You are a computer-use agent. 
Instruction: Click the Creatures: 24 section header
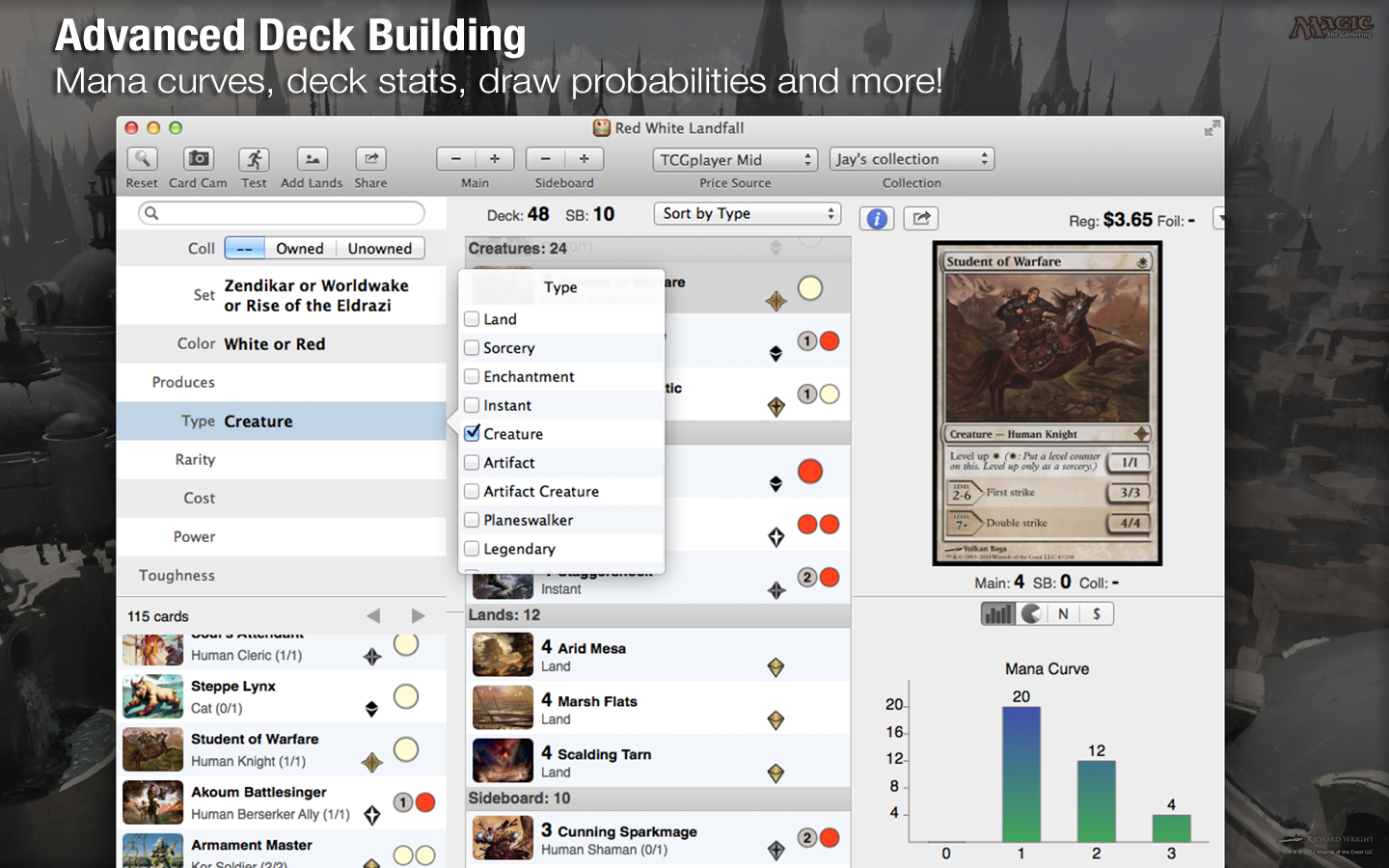658,249
